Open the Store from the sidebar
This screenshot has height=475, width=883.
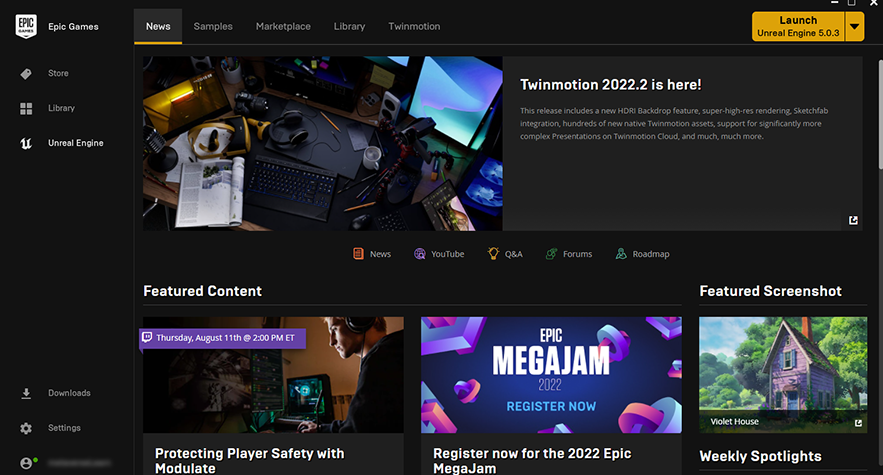tap(27, 74)
